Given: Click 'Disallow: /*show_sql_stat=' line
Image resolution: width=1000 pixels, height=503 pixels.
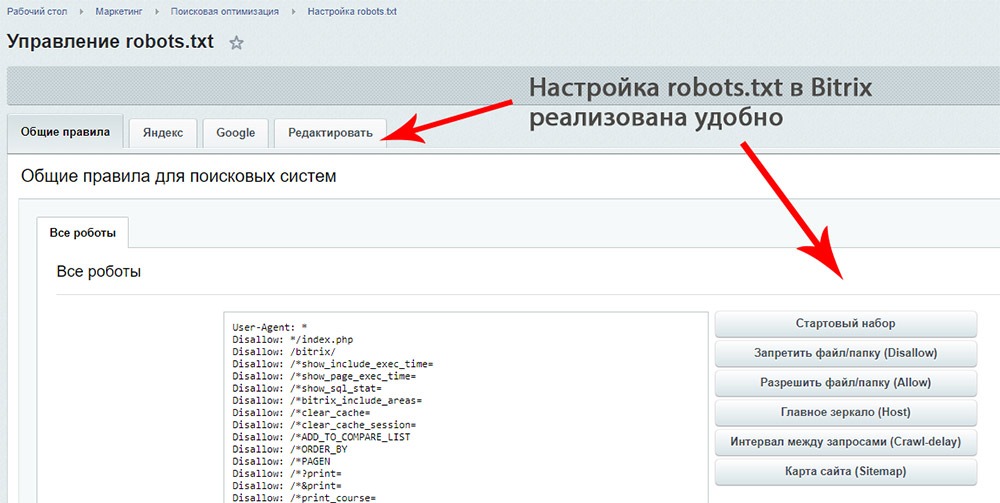Looking at the screenshot, I should coord(307,388).
